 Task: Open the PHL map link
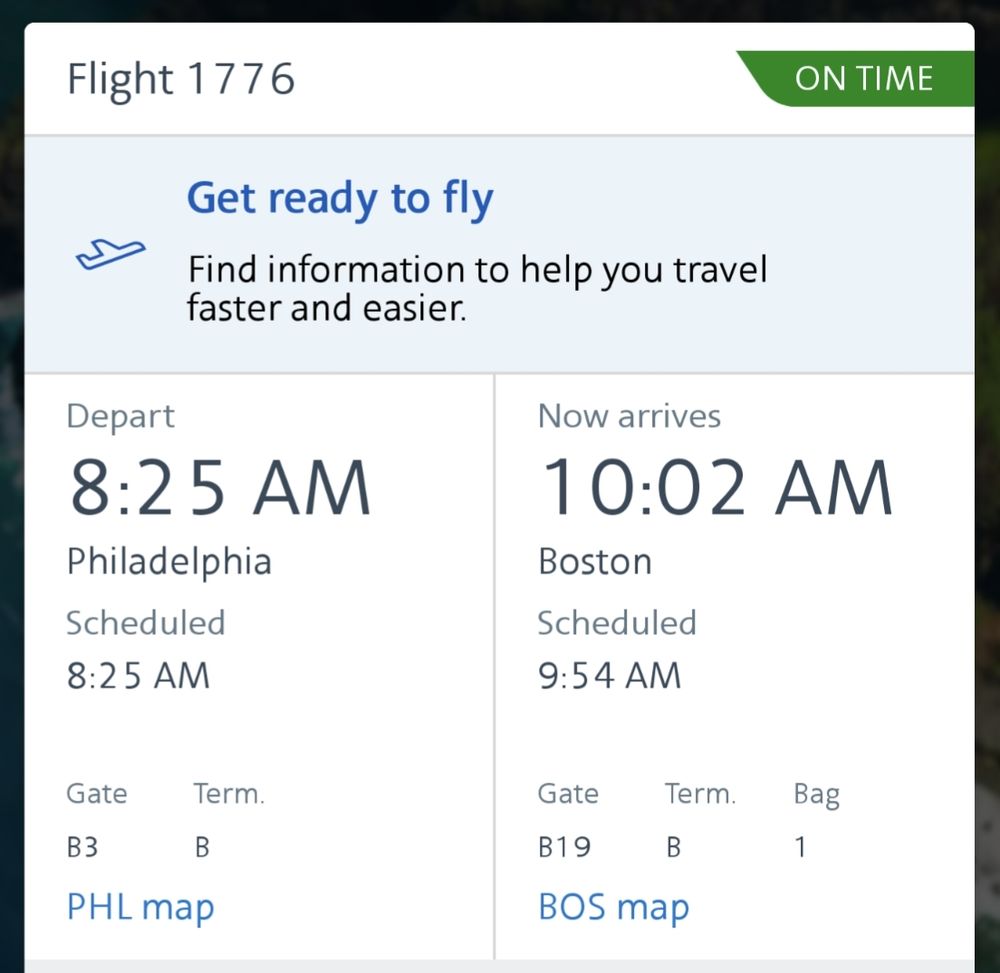coord(140,907)
